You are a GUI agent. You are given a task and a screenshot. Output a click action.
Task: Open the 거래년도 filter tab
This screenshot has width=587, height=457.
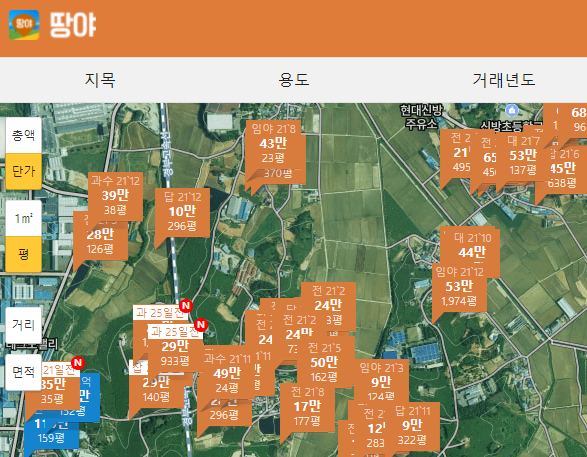pos(504,80)
